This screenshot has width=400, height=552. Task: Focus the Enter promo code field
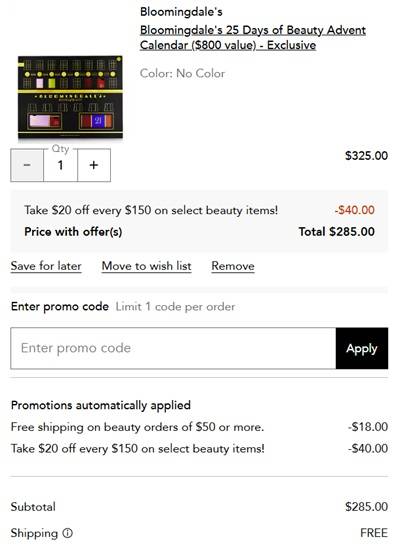click(173, 348)
